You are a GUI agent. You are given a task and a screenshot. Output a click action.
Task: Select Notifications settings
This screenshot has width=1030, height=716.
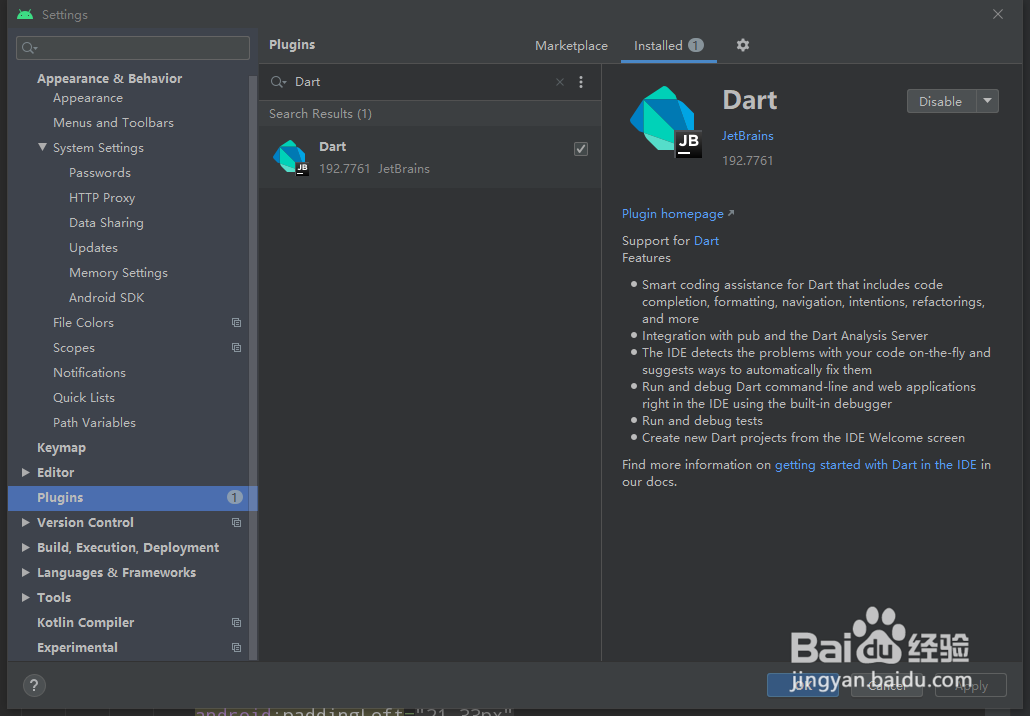pos(89,372)
